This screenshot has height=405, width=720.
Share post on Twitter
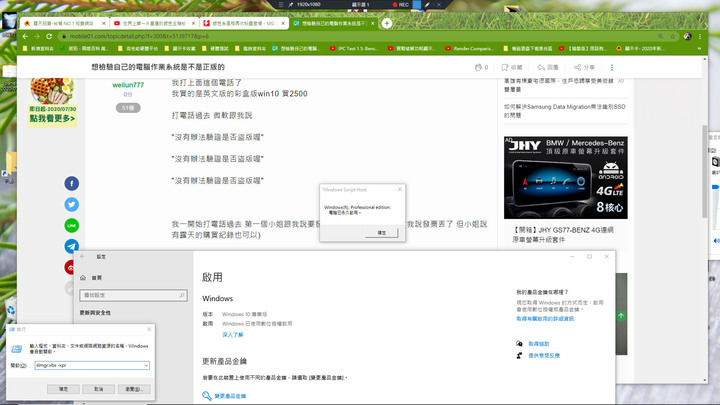71,204
